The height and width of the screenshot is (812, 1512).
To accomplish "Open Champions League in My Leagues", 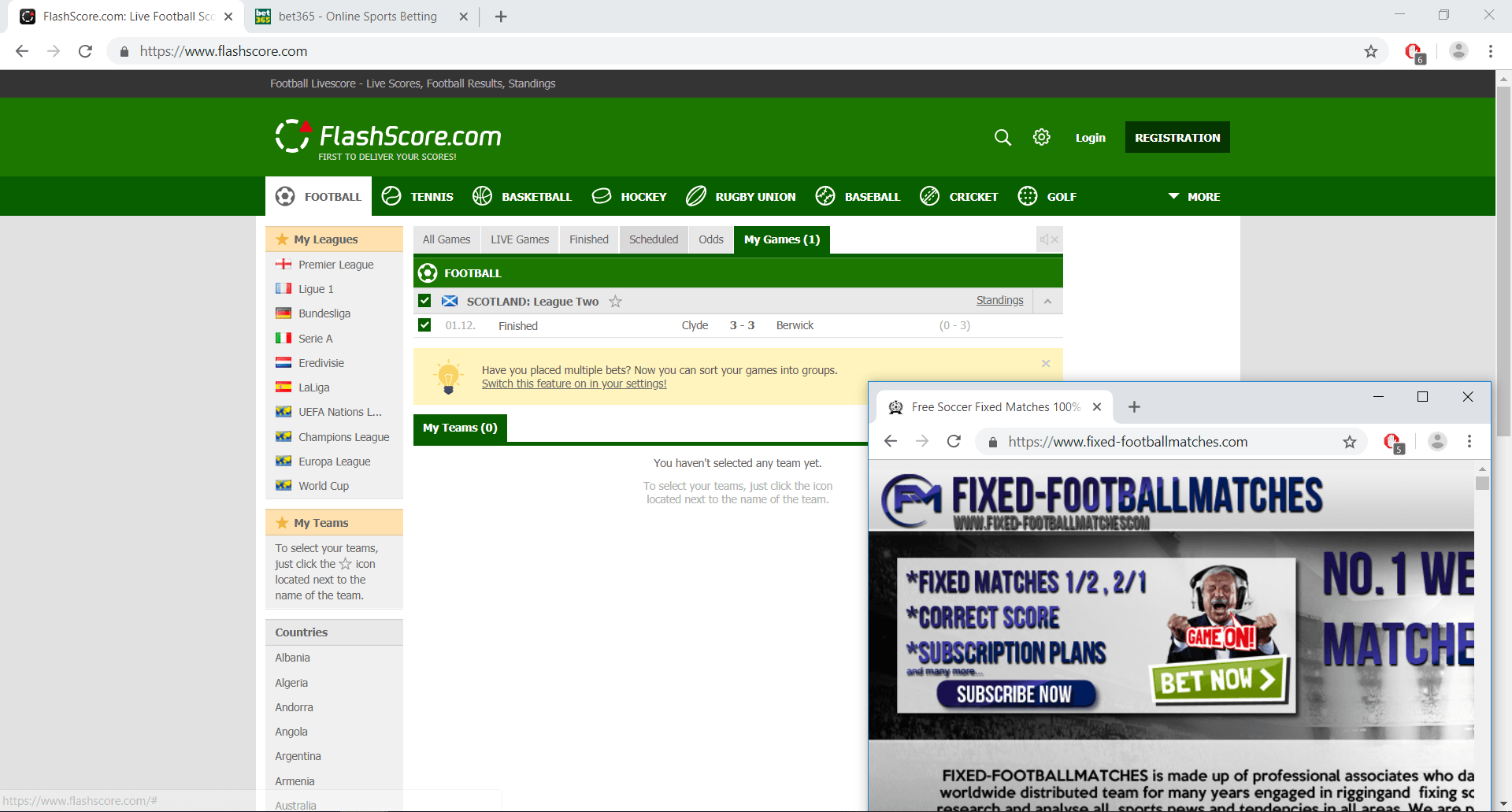I will pyautogui.click(x=344, y=437).
